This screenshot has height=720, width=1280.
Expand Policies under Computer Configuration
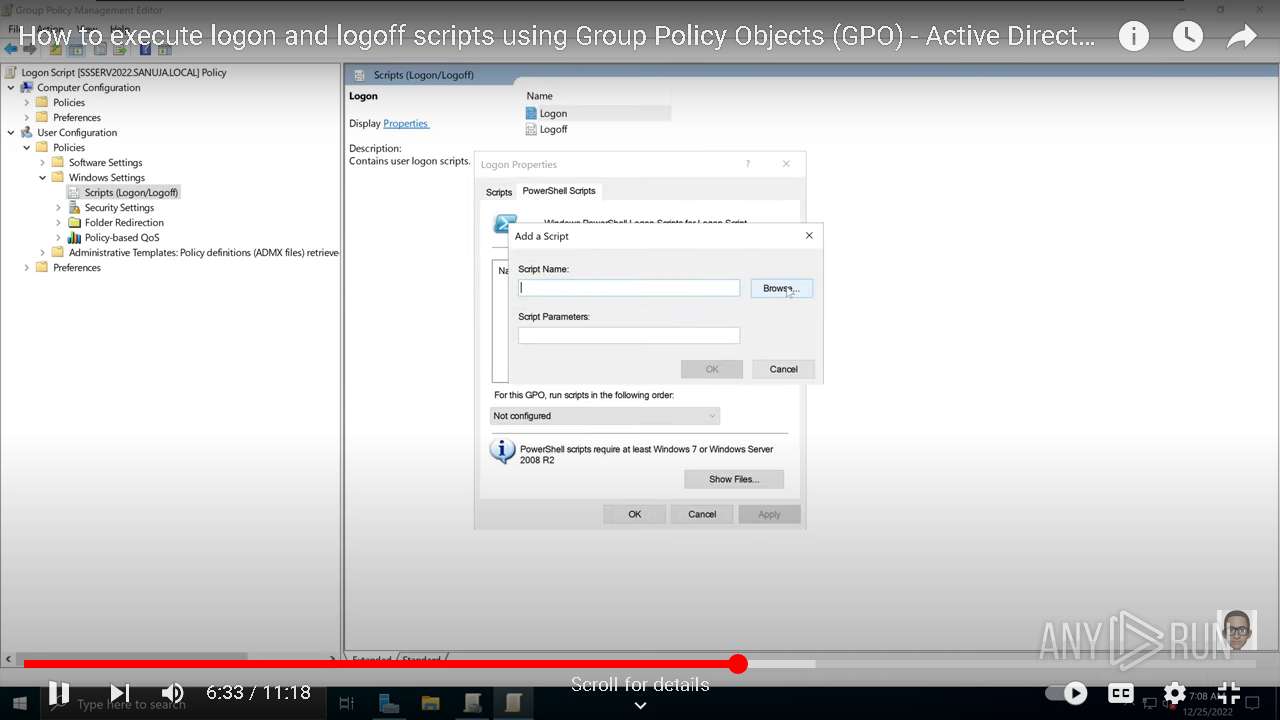27,102
